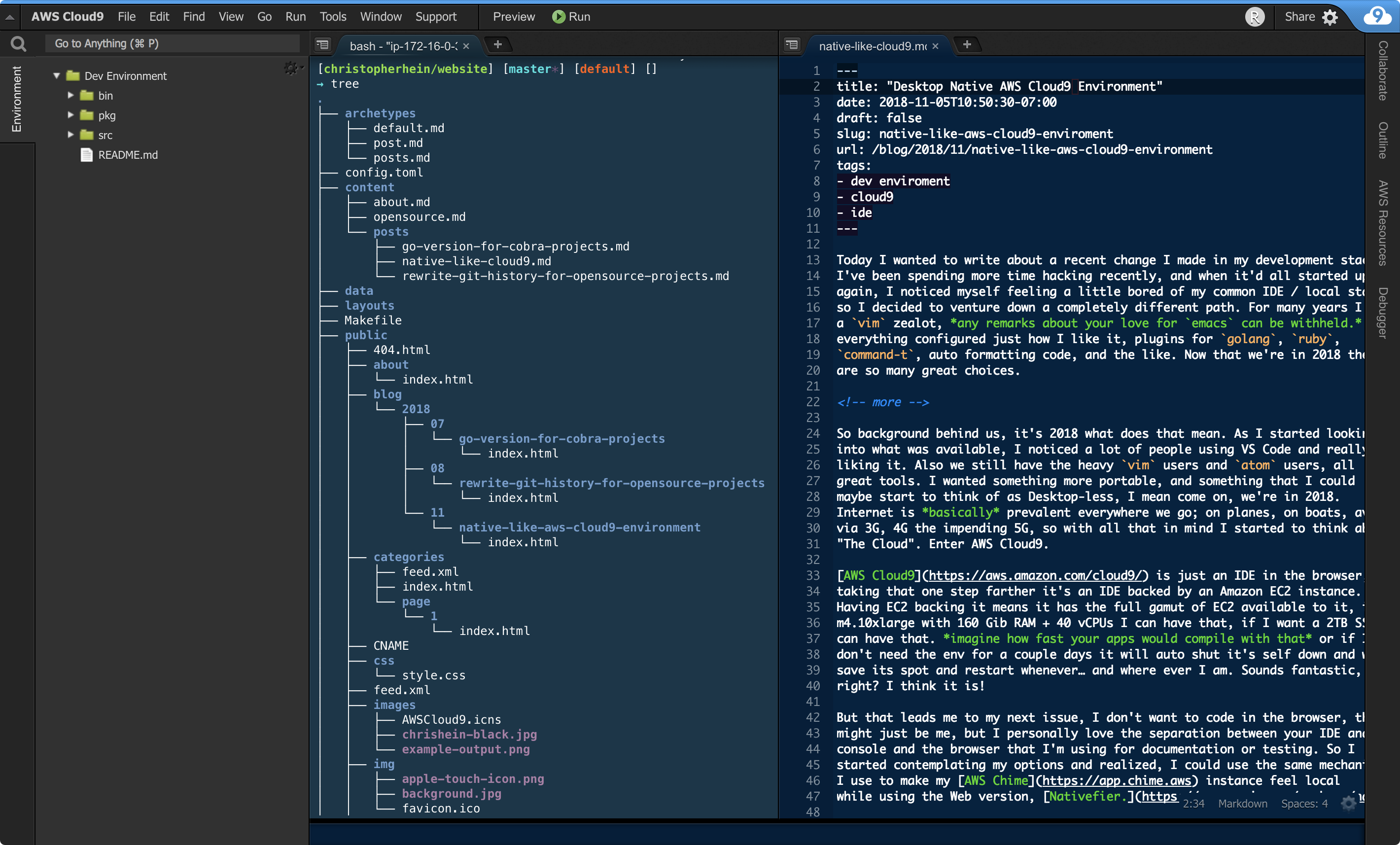Click the Go to Anything search field
Screen dimensions: 1400x845
[x=172, y=44]
